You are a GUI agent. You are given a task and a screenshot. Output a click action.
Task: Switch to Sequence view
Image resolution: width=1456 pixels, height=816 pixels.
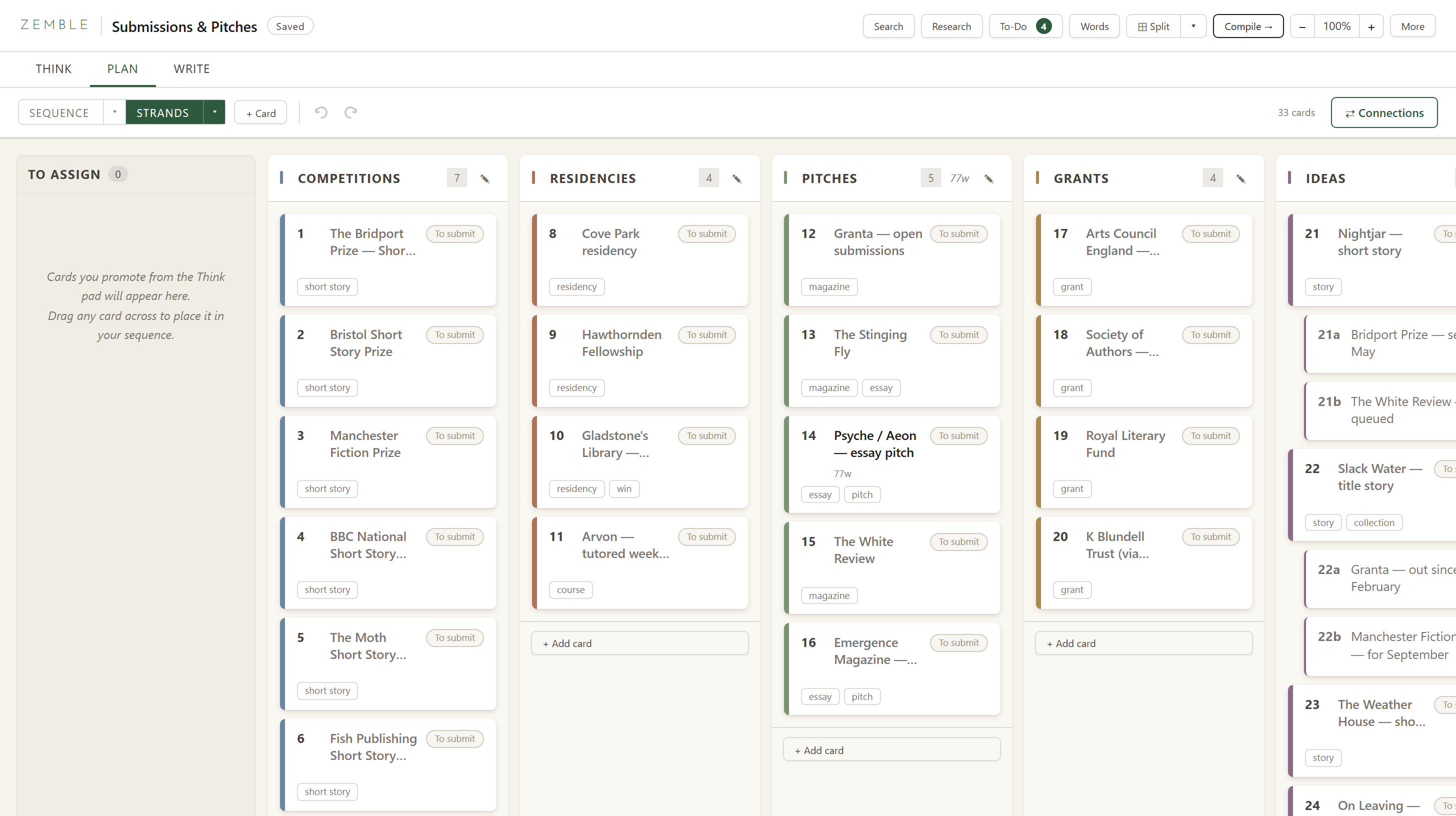[60, 112]
